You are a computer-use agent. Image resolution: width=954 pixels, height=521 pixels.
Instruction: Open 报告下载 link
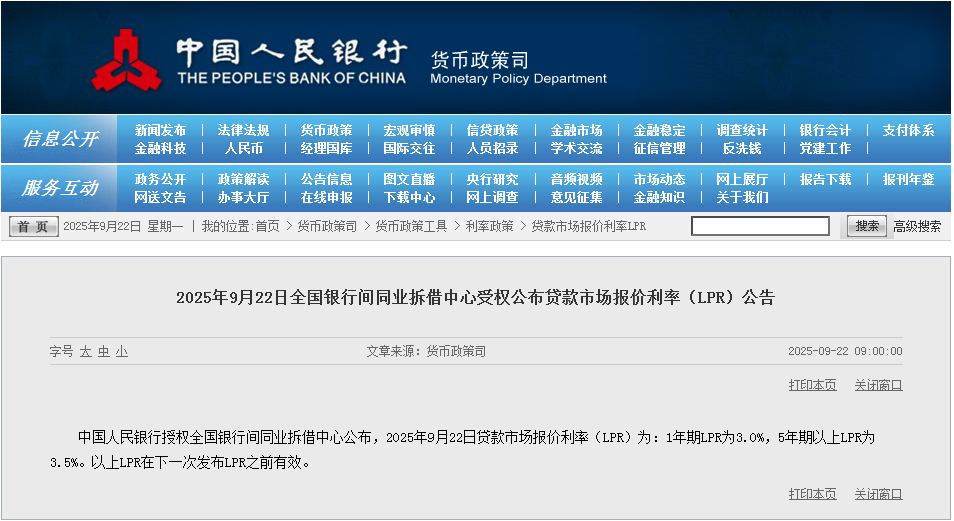[x=825, y=180]
